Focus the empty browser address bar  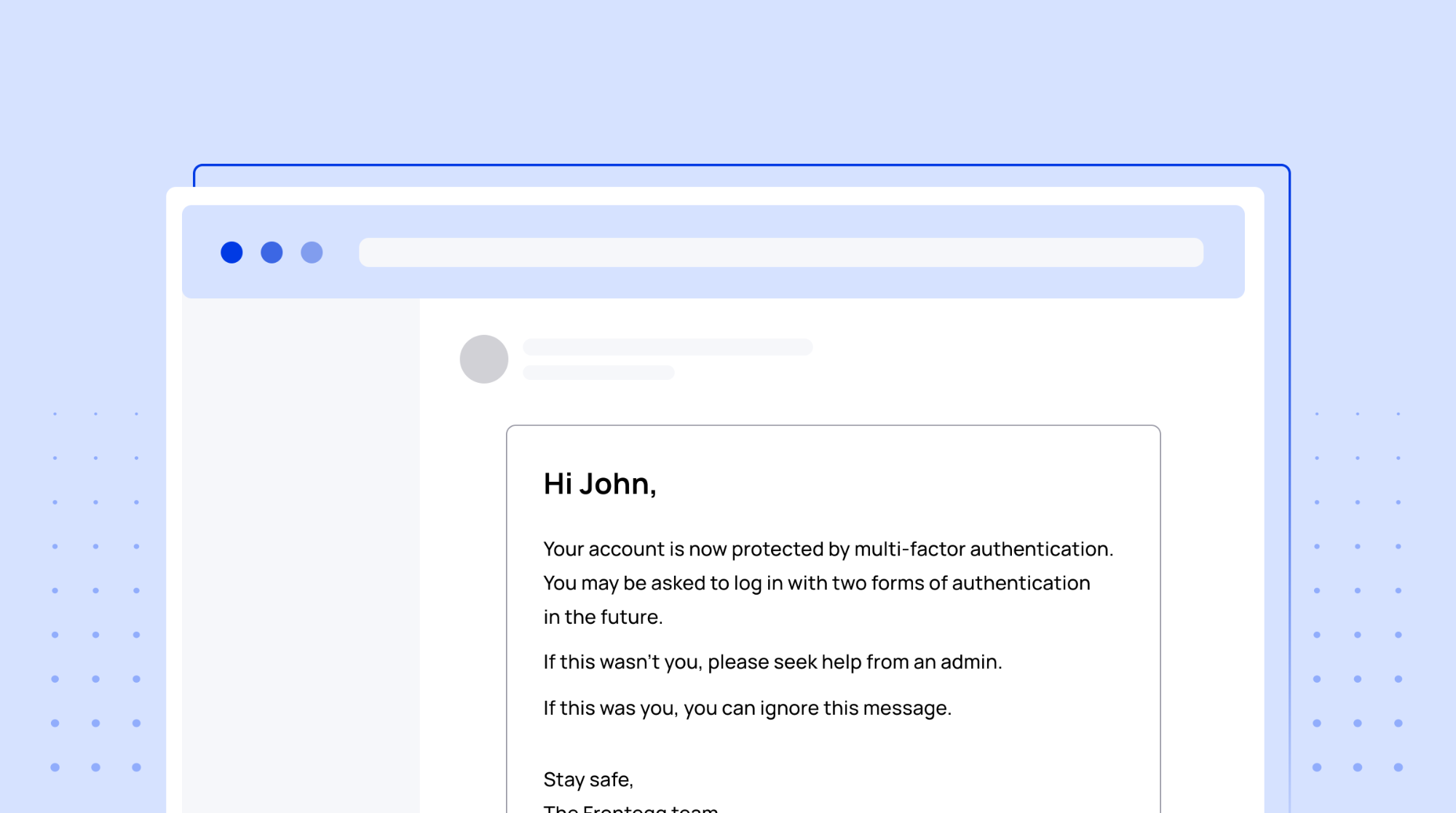[x=781, y=253]
